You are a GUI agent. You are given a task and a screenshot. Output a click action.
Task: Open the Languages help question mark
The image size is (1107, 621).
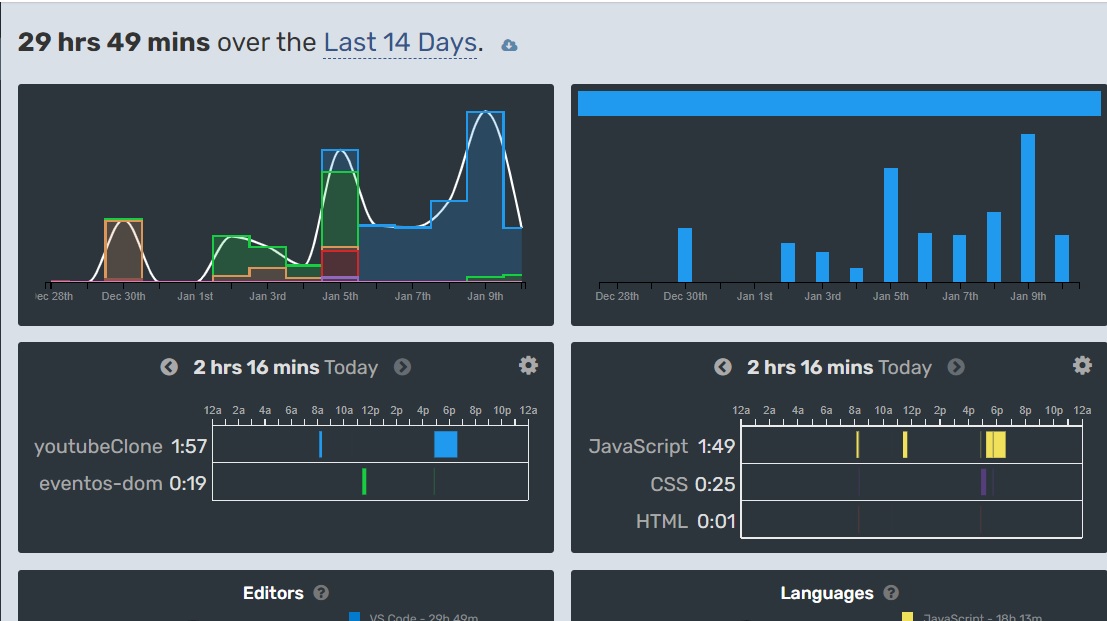891,592
